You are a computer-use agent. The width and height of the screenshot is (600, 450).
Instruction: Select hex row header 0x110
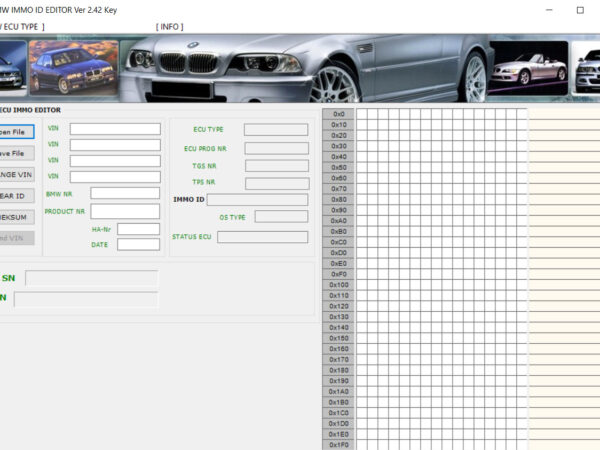(338, 296)
